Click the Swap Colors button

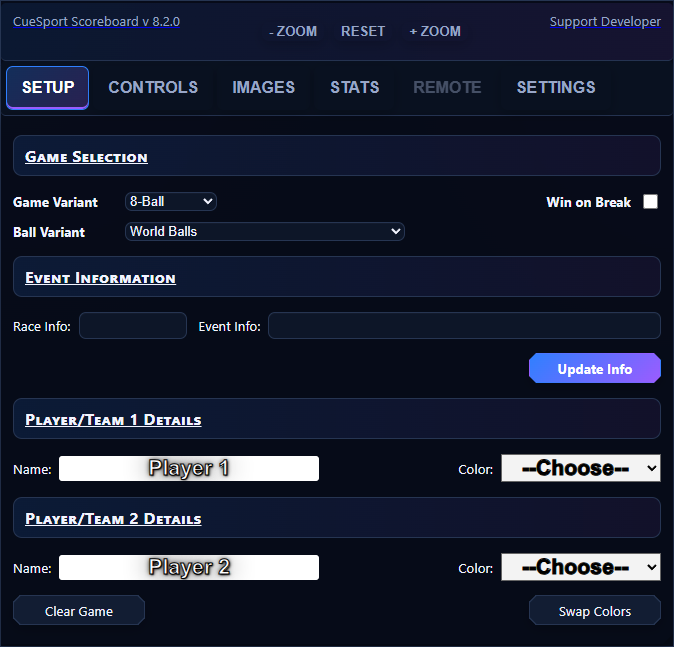594,610
